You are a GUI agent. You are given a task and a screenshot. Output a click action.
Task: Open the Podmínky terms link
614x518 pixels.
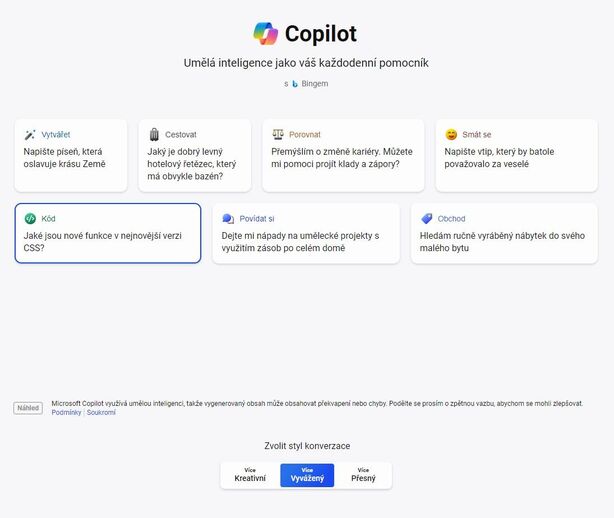pyautogui.click(x=66, y=412)
